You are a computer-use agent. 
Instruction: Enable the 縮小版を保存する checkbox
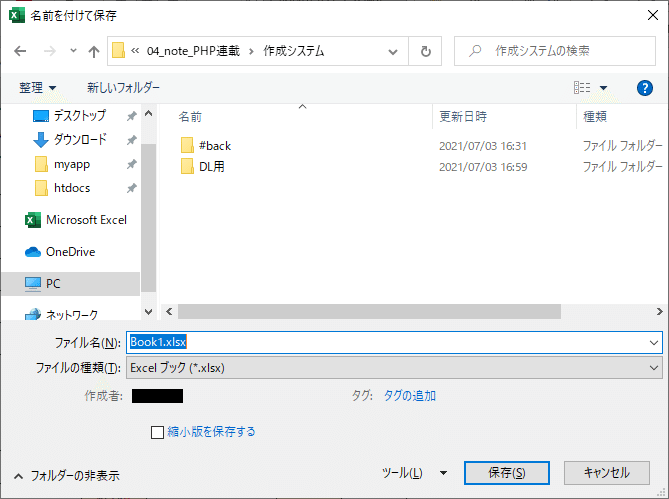[x=157, y=432]
